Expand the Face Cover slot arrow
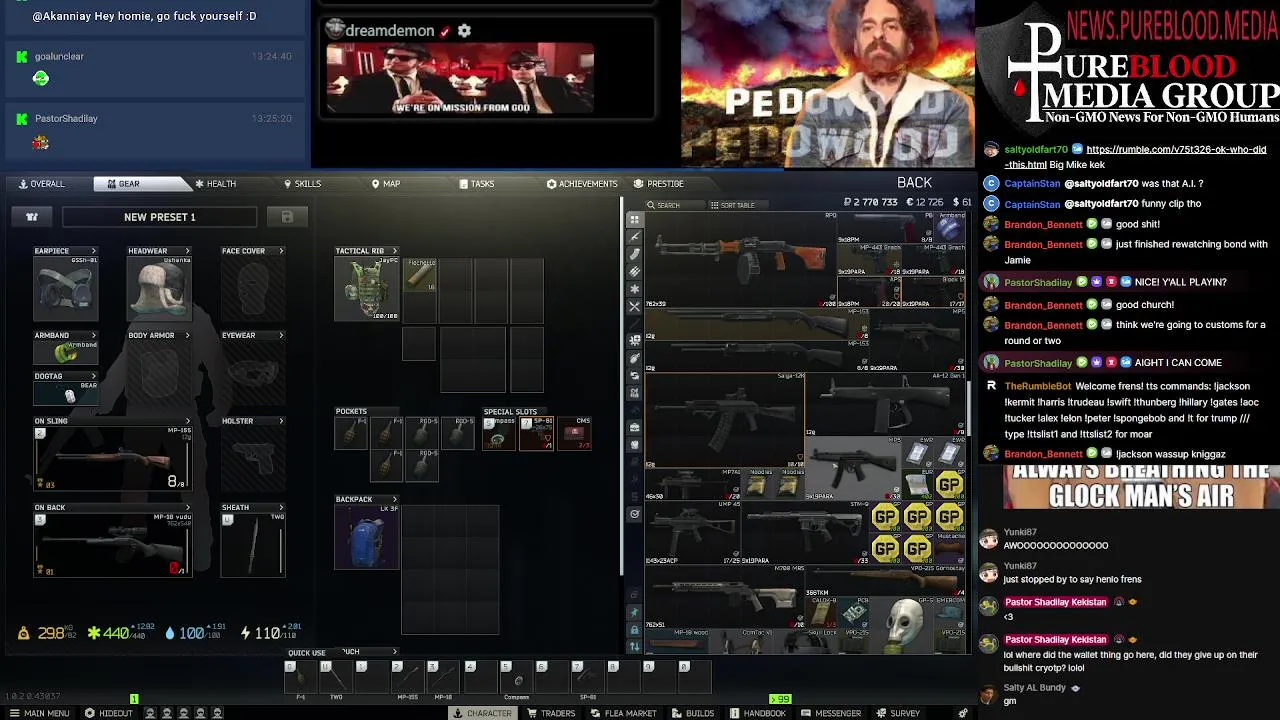Viewport: 1280px width, 720px height. 281,251
